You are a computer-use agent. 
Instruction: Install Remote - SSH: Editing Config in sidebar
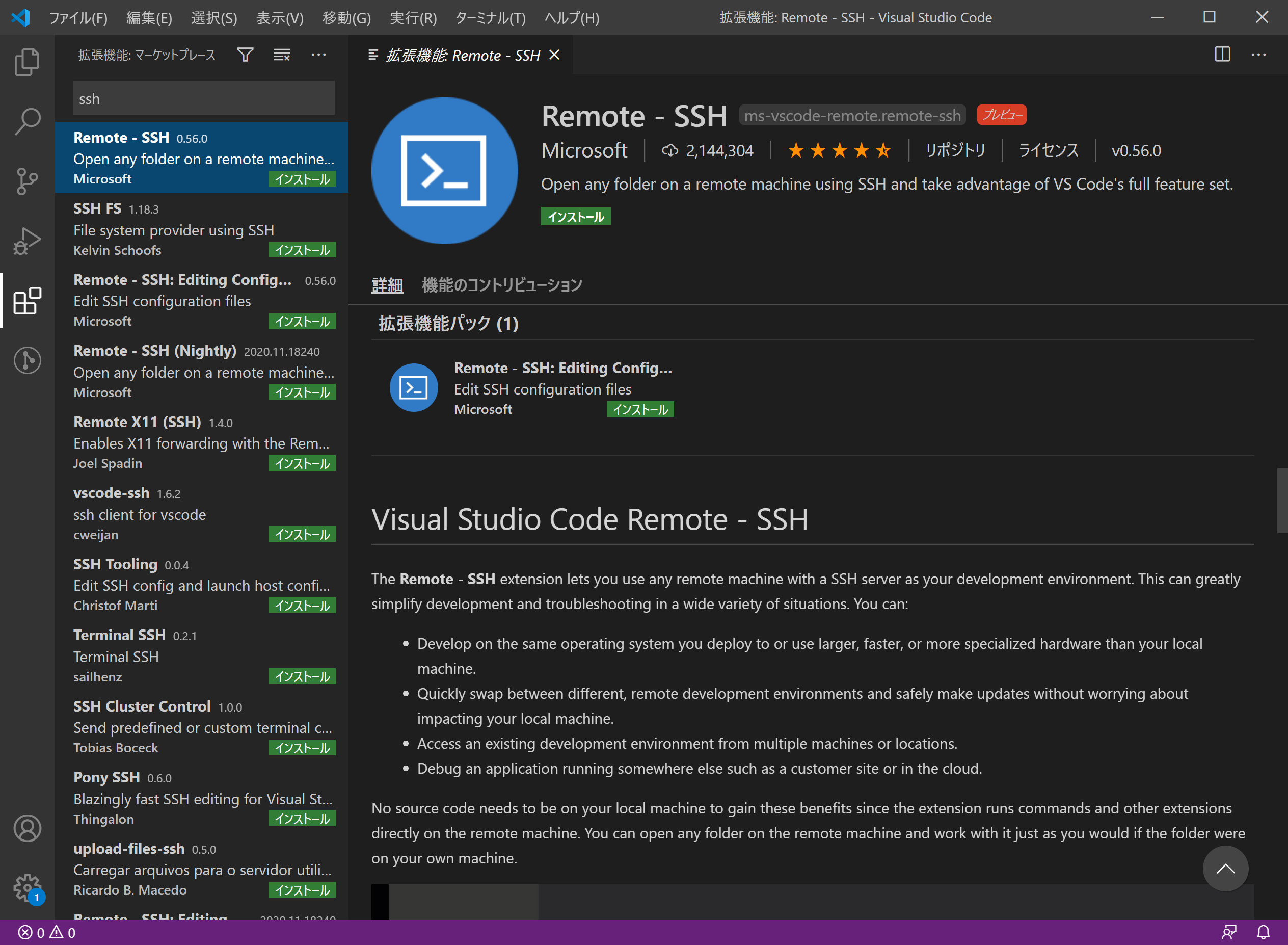click(302, 322)
